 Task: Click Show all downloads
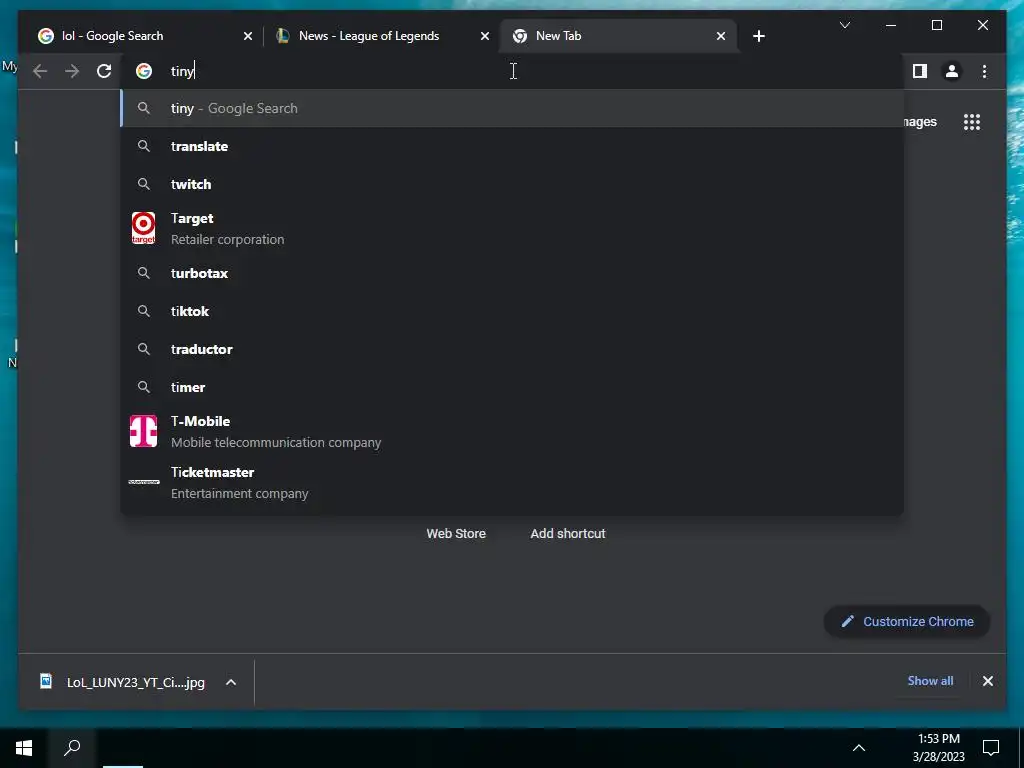point(930,681)
